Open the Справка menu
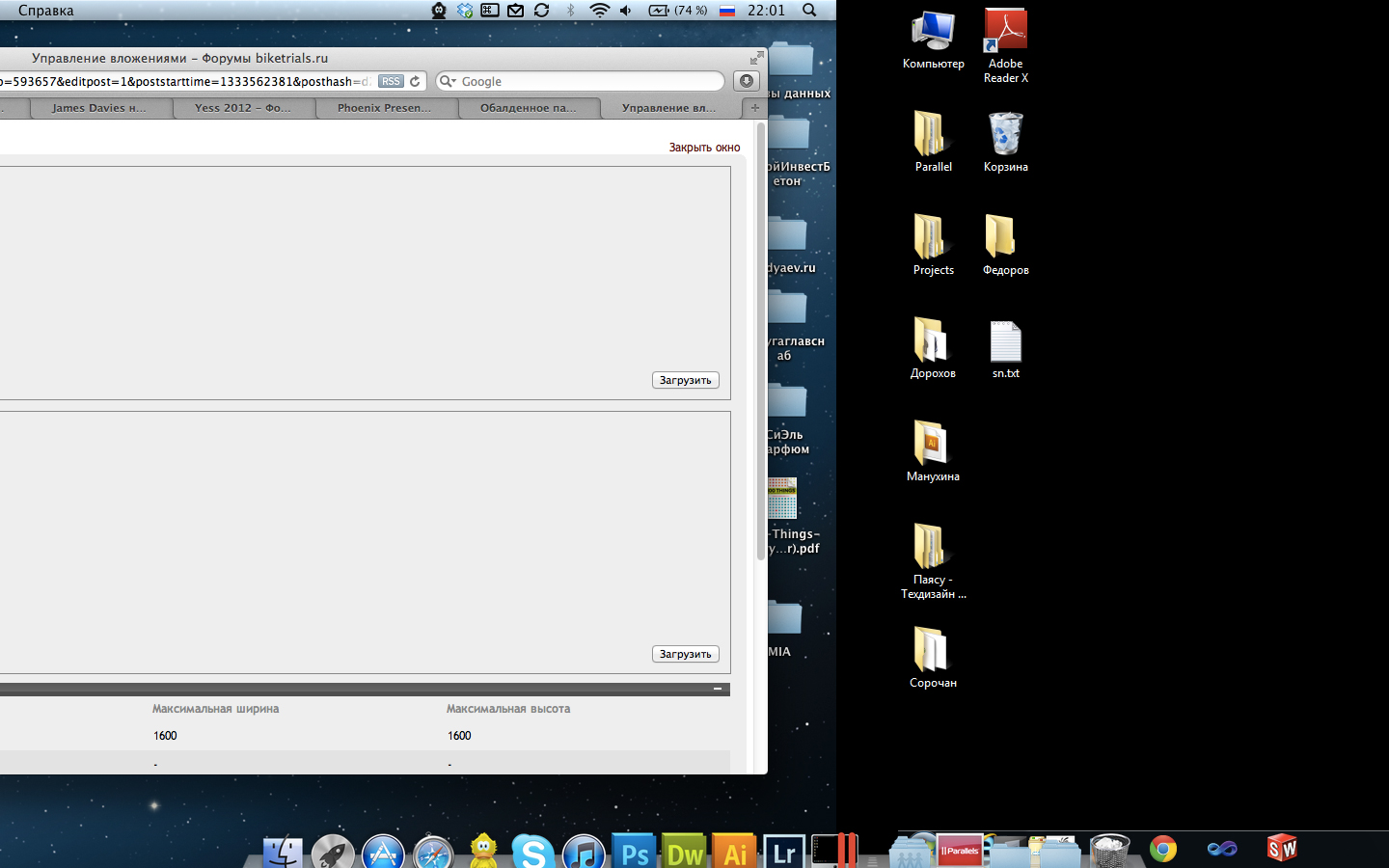1389x868 pixels. [45, 11]
